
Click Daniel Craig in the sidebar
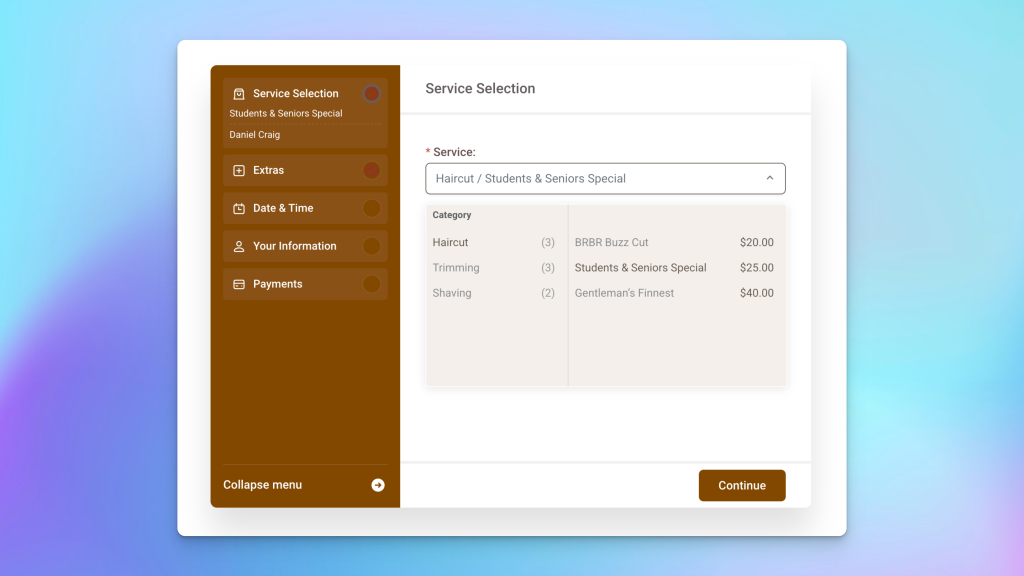(x=255, y=135)
